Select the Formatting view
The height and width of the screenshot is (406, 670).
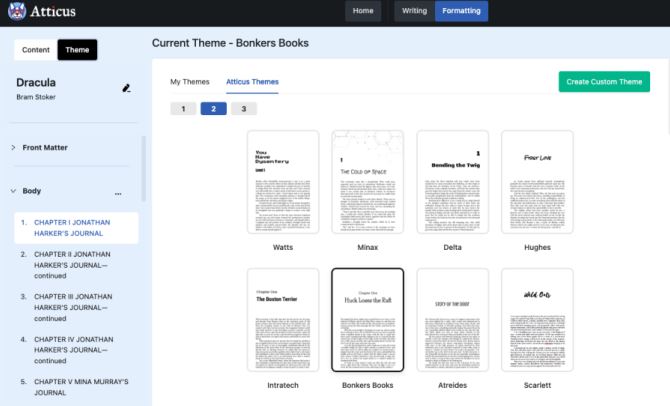tap(461, 11)
